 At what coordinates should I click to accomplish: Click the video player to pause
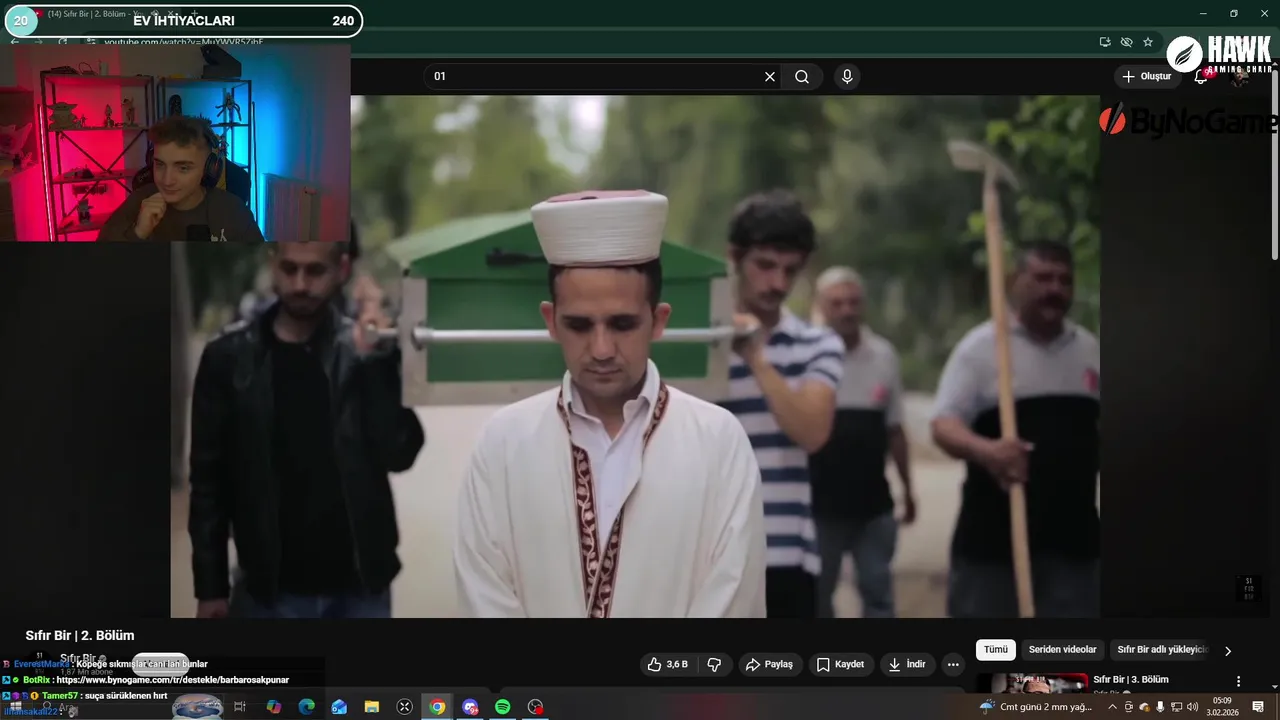tap(635, 357)
